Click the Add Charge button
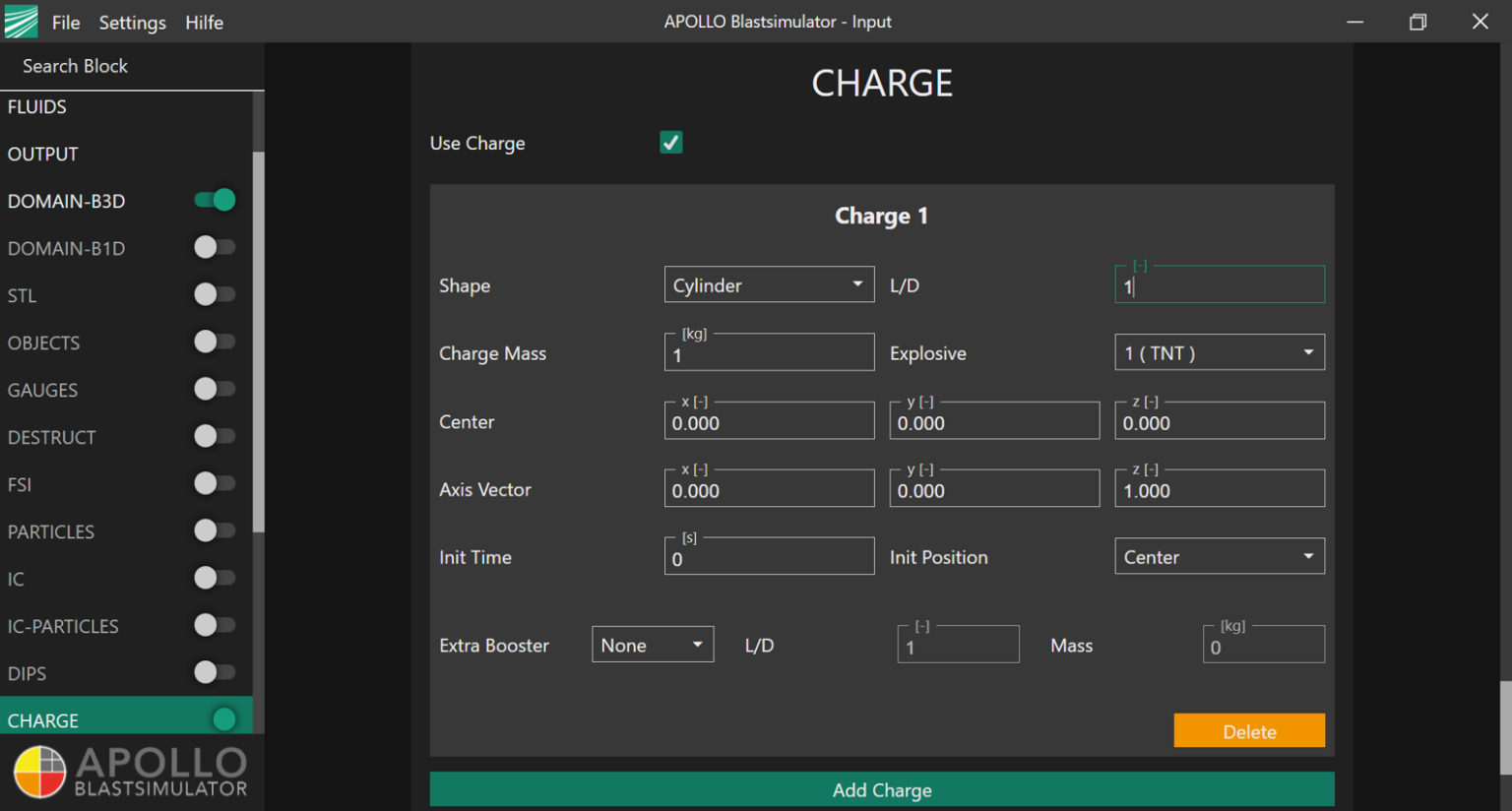 pos(881,789)
